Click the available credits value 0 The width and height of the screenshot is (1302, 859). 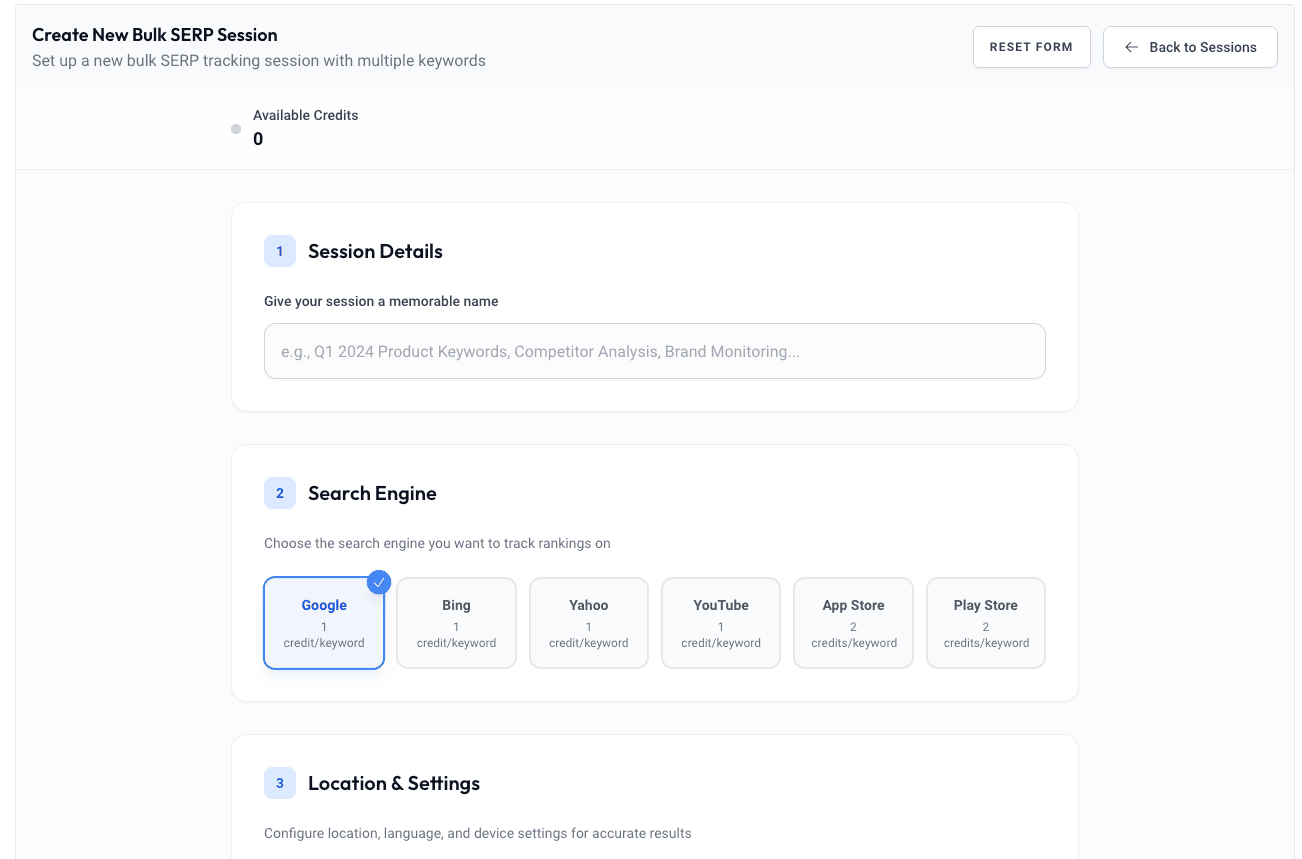(258, 139)
